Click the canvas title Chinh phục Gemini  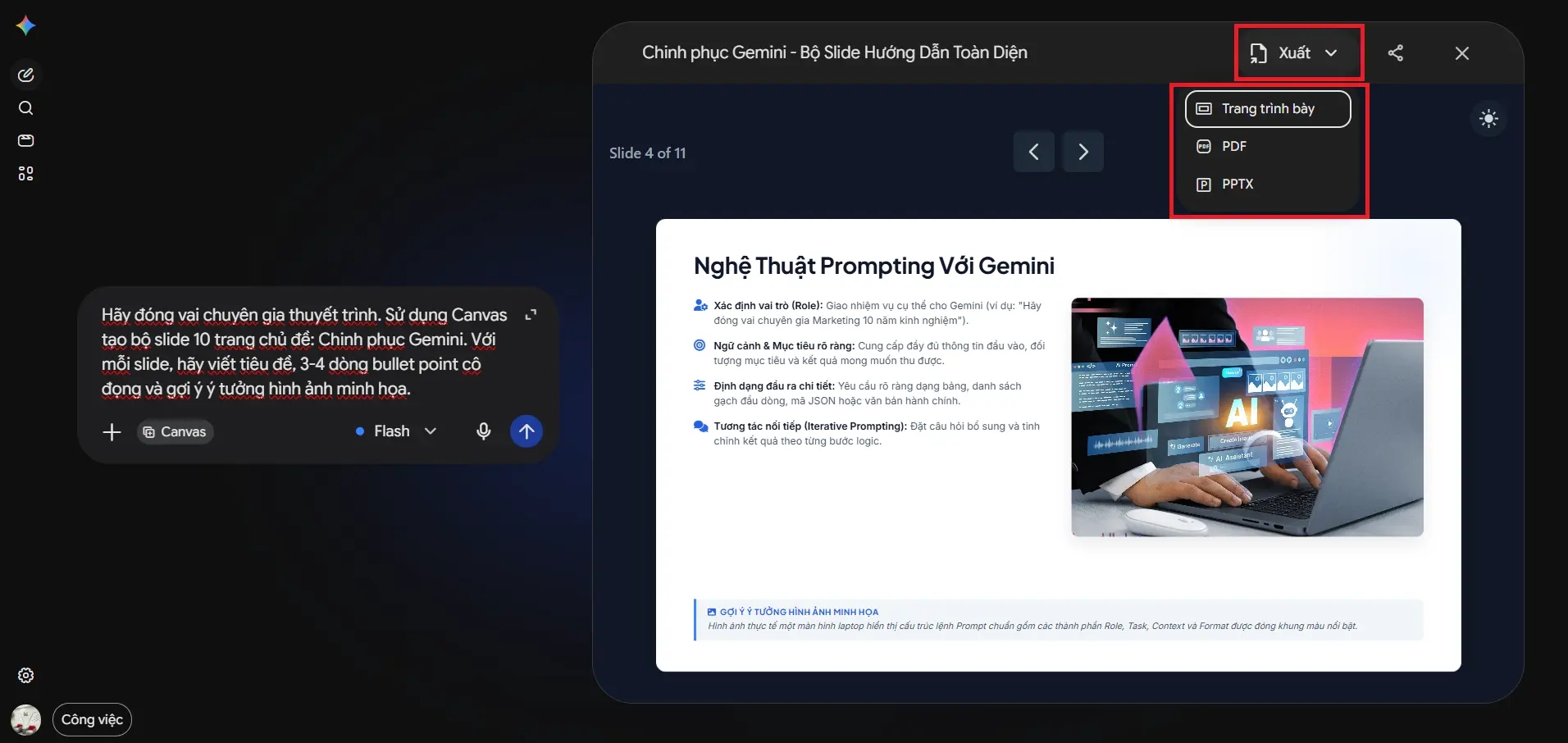click(x=834, y=52)
